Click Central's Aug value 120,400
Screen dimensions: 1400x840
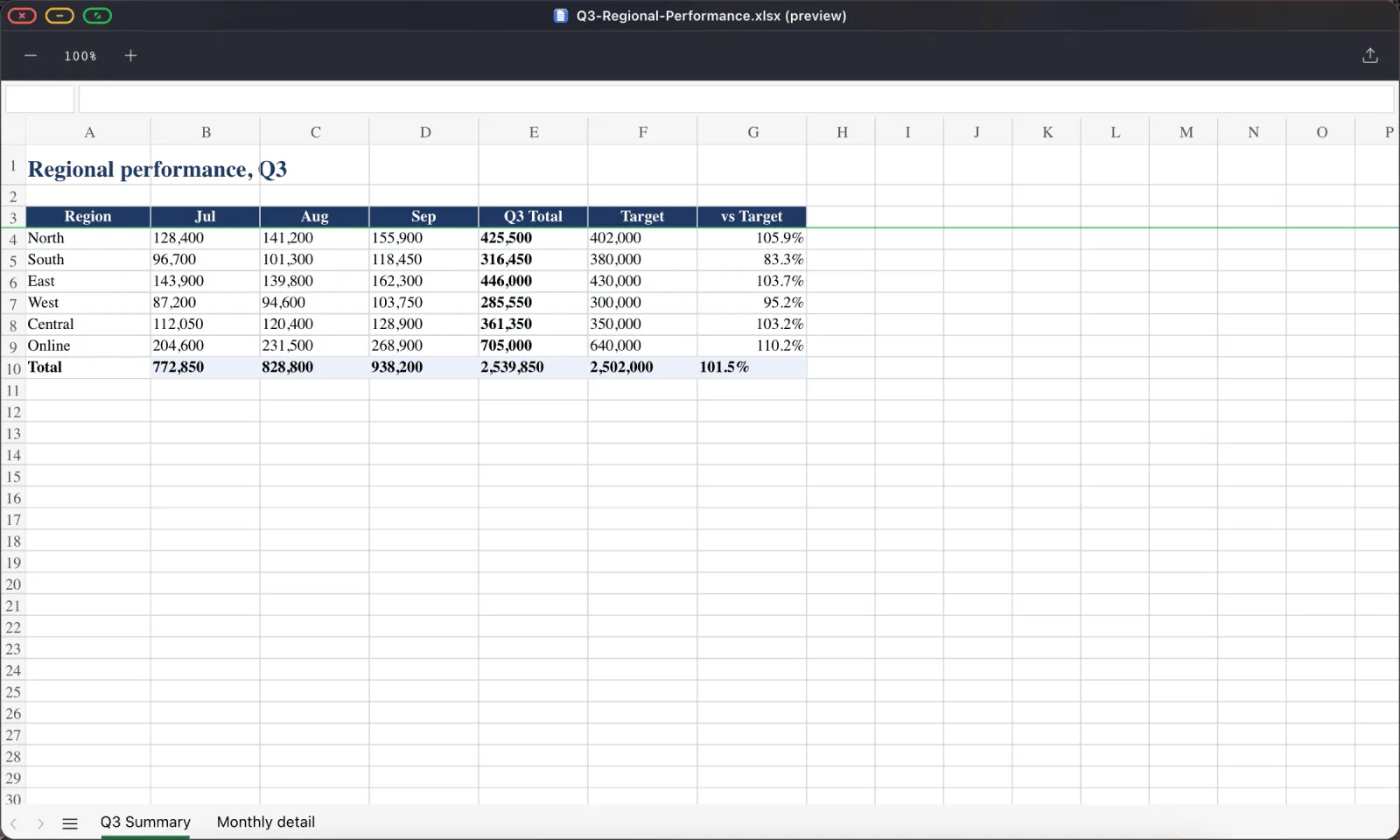[x=315, y=324]
